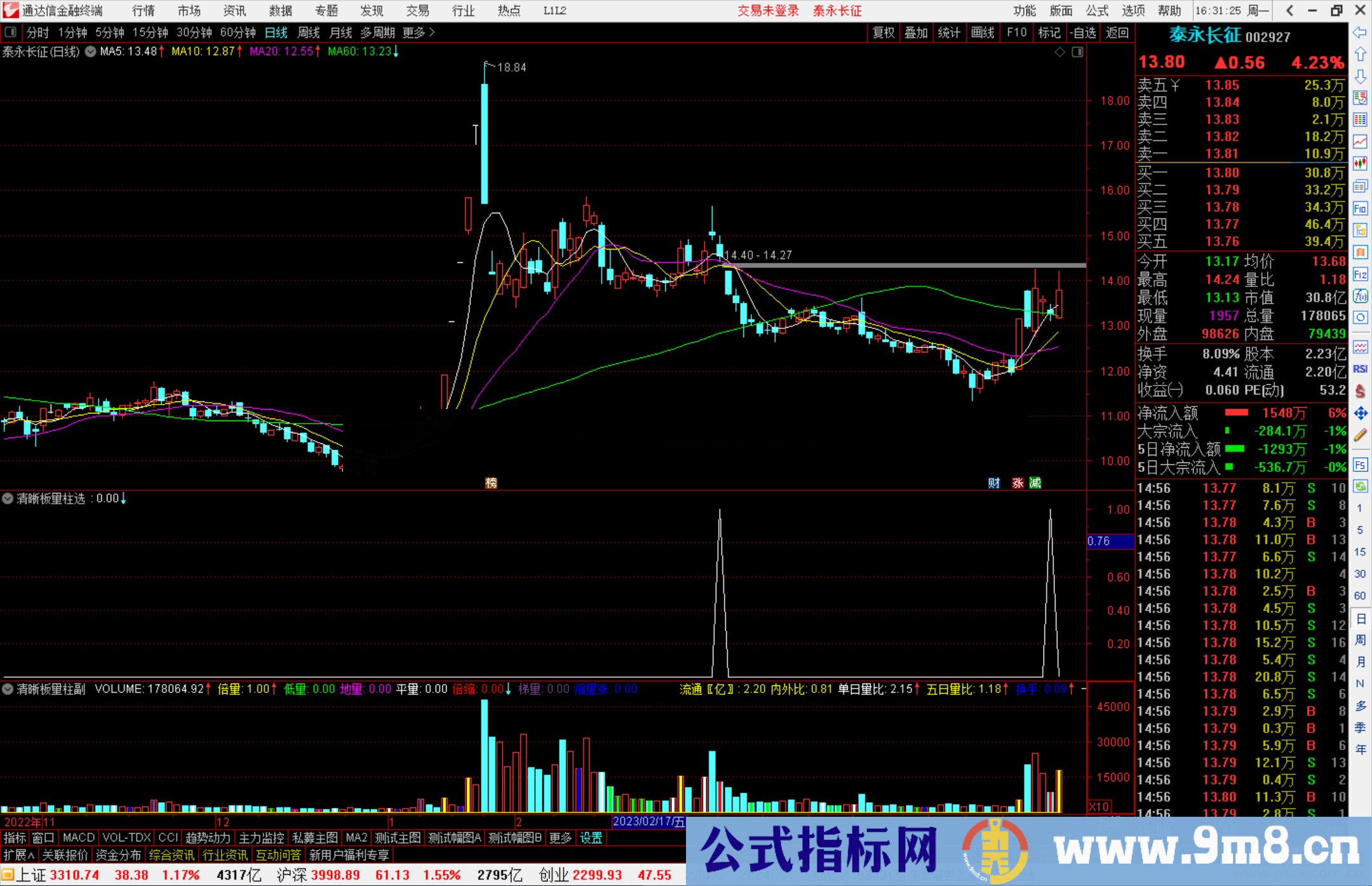Switch the chart to 周线 weekly period tab

pyautogui.click(x=309, y=32)
